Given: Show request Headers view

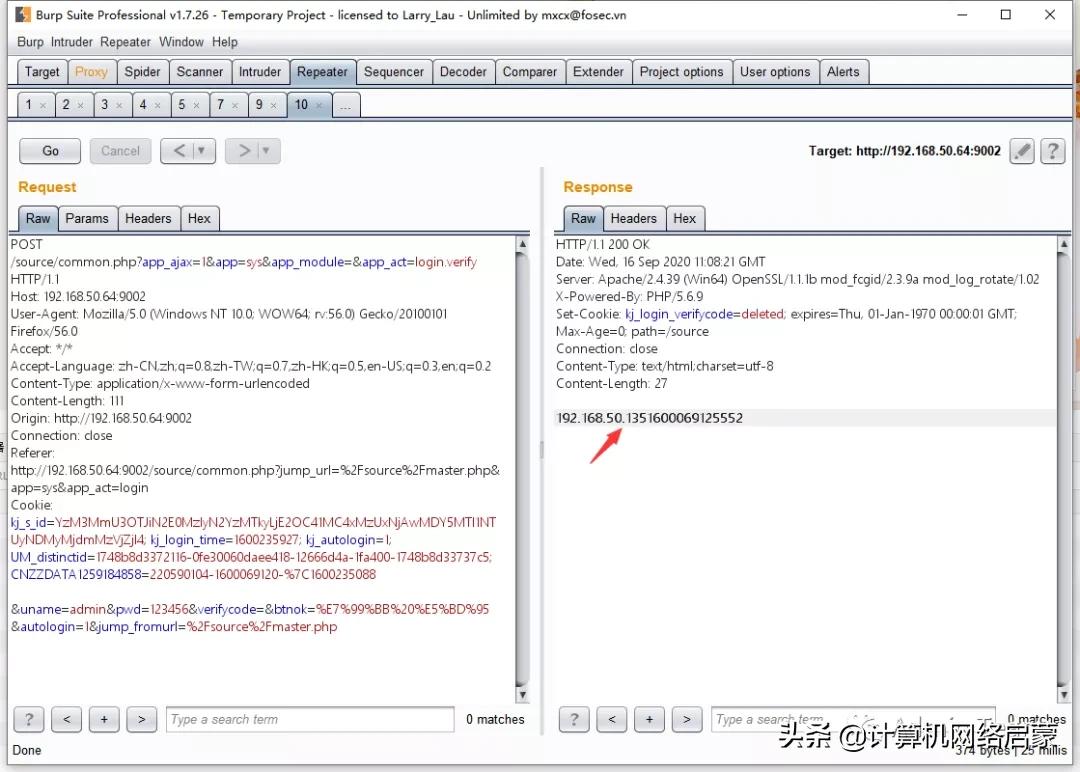Looking at the screenshot, I should 148,218.
